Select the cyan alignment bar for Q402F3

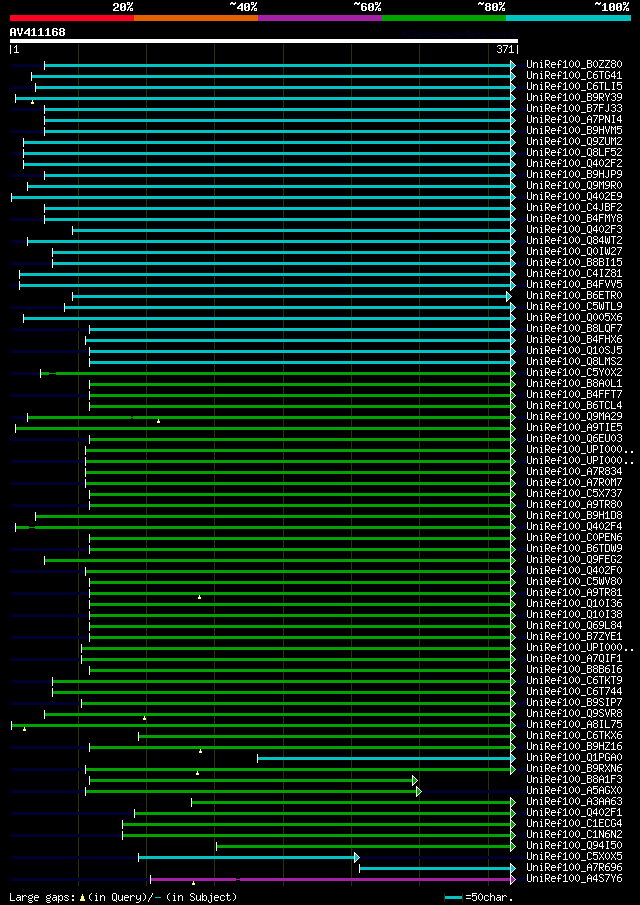pyautogui.click(x=292, y=230)
